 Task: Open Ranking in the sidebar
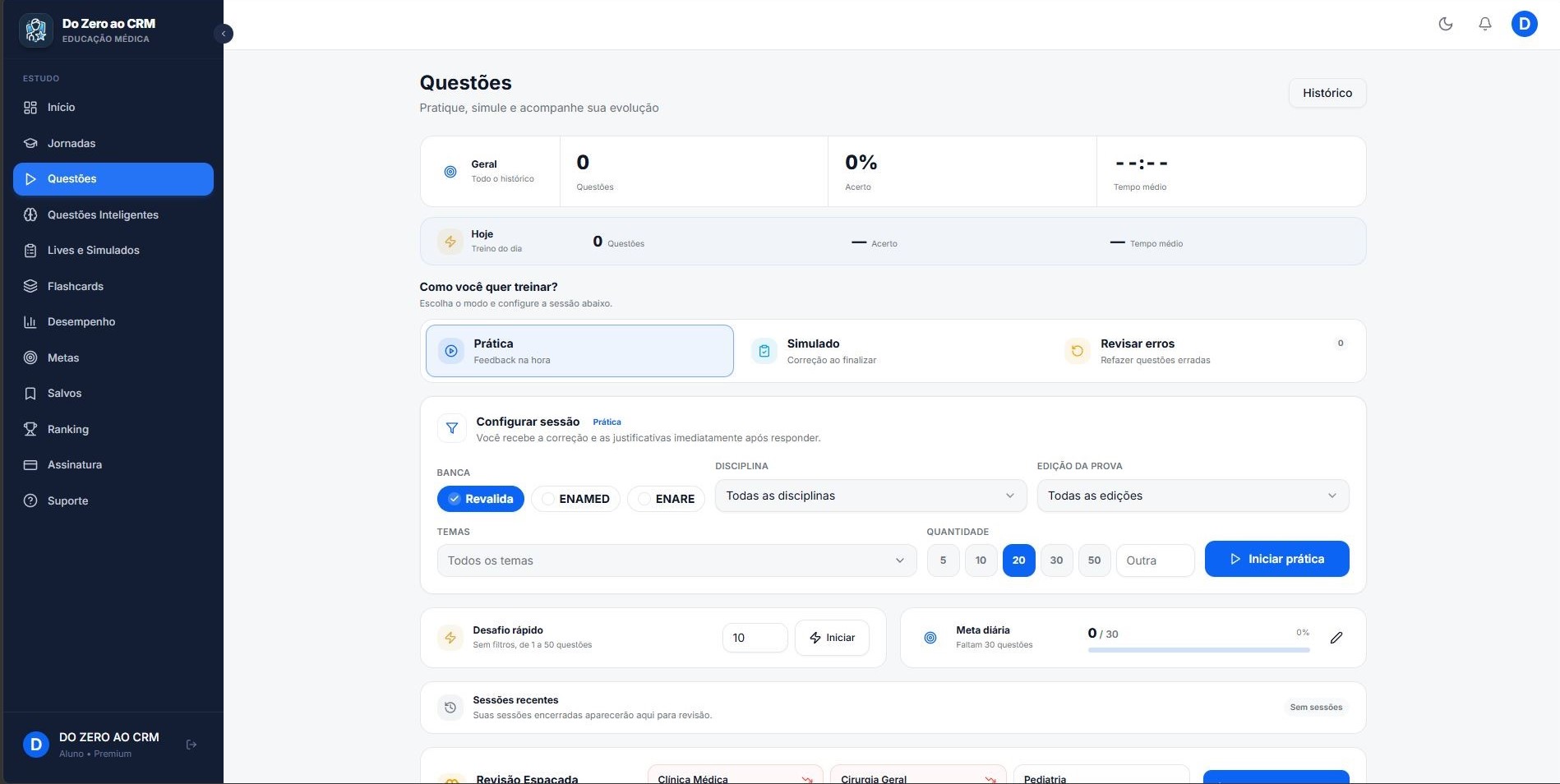click(x=113, y=429)
